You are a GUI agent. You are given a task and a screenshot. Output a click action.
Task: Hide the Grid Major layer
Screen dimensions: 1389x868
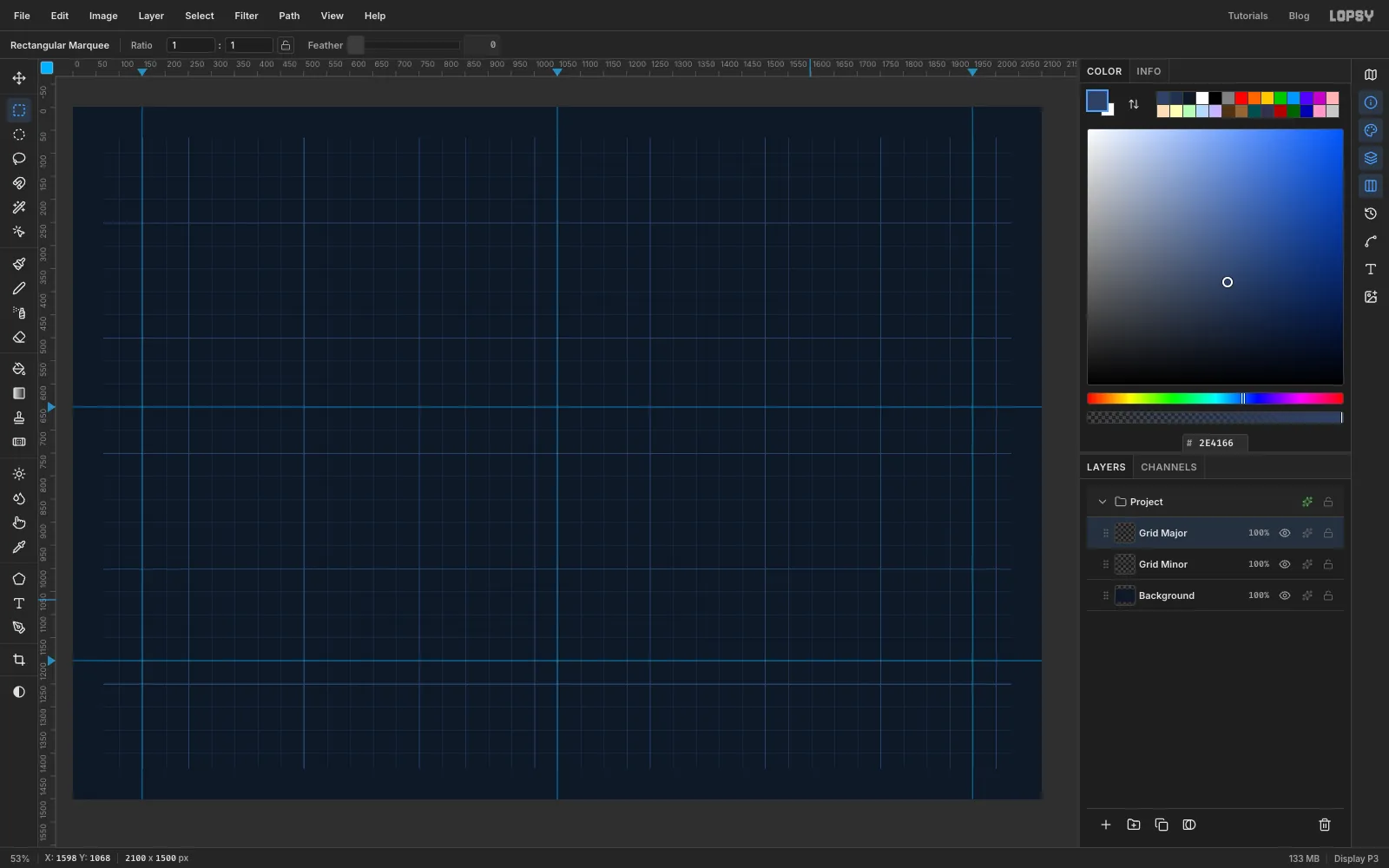point(1285,533)
